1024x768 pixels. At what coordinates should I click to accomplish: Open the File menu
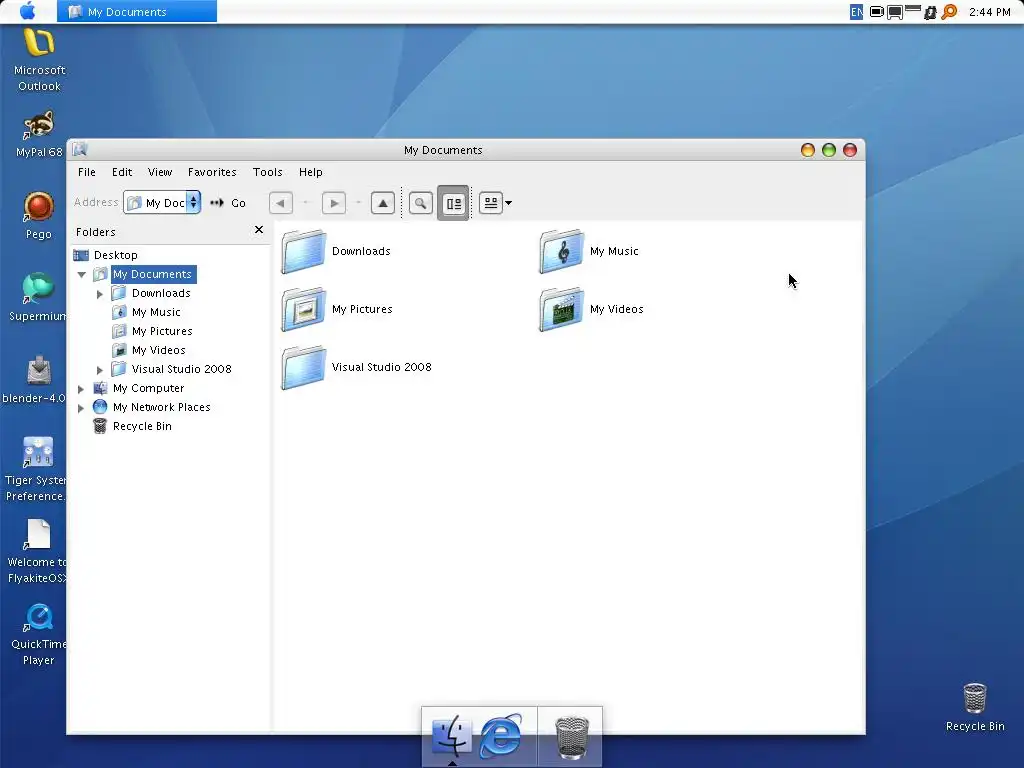point(87,172)
